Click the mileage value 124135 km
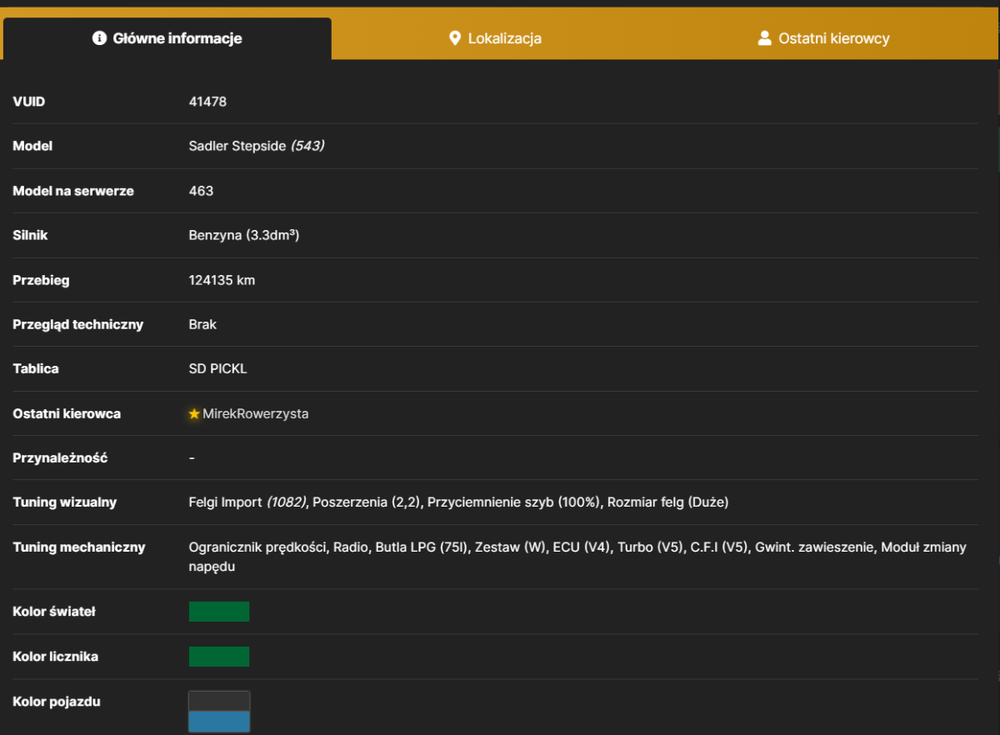 [x=221, y=280]
